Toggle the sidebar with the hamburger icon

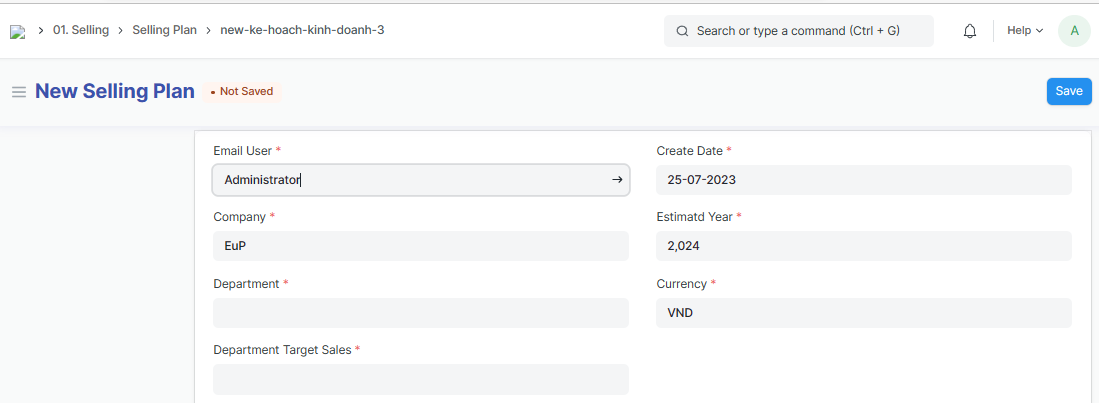[x=18, y=92]
